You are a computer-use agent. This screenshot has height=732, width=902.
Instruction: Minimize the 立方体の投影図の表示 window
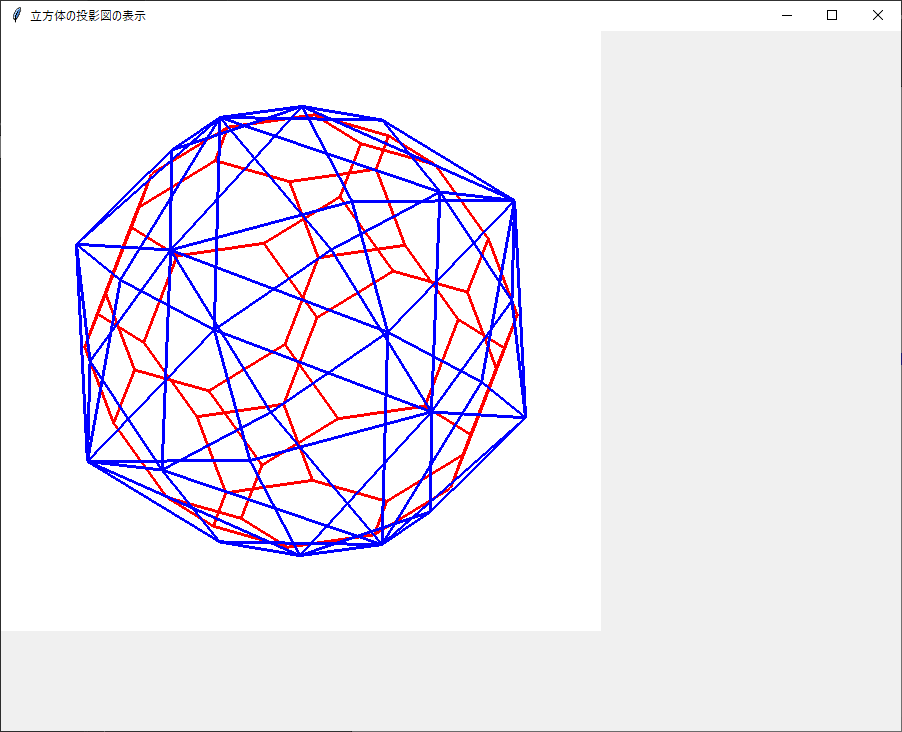click(787, 16)
